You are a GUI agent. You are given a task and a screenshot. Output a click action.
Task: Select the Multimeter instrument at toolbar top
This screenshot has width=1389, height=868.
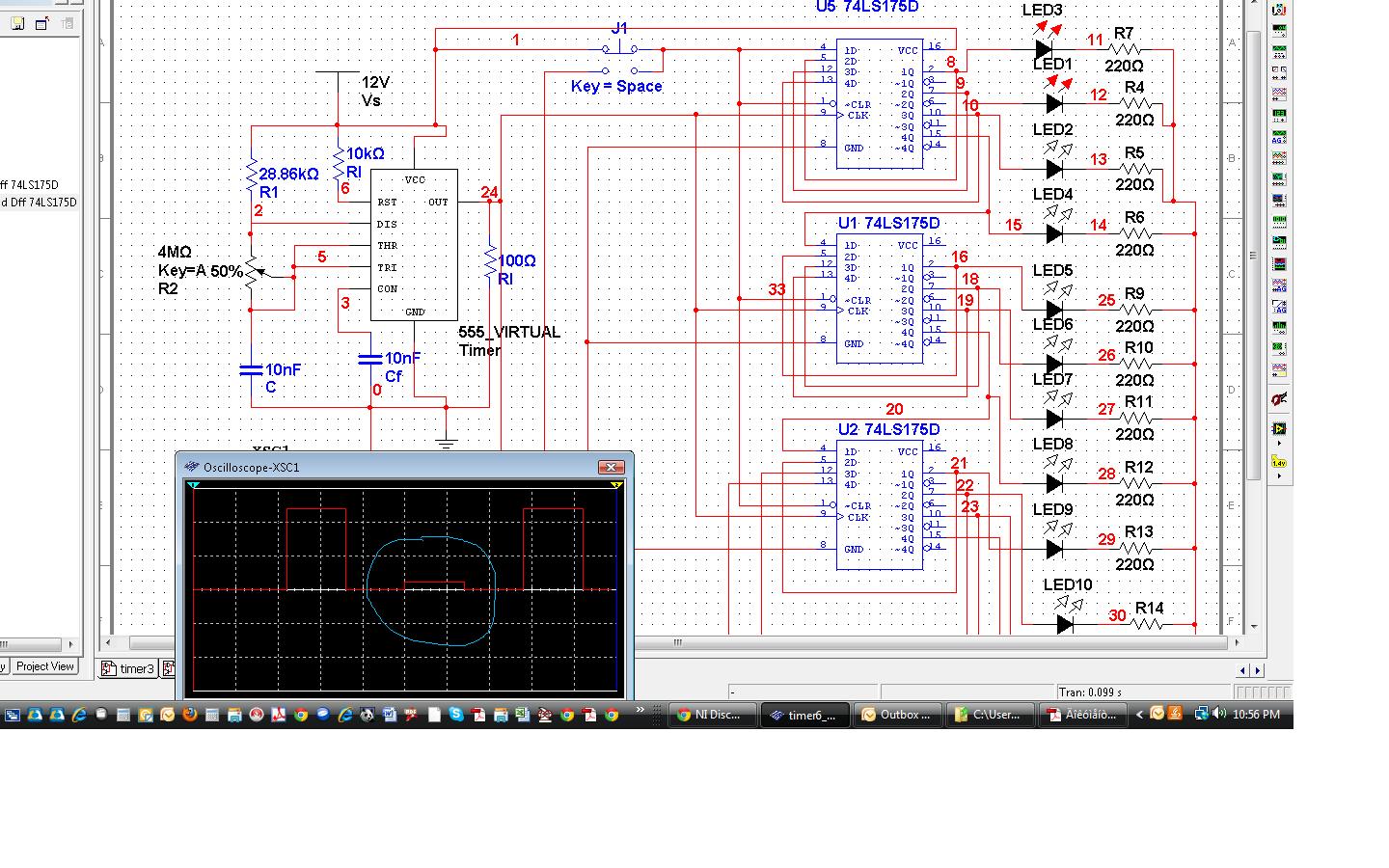1279,10
